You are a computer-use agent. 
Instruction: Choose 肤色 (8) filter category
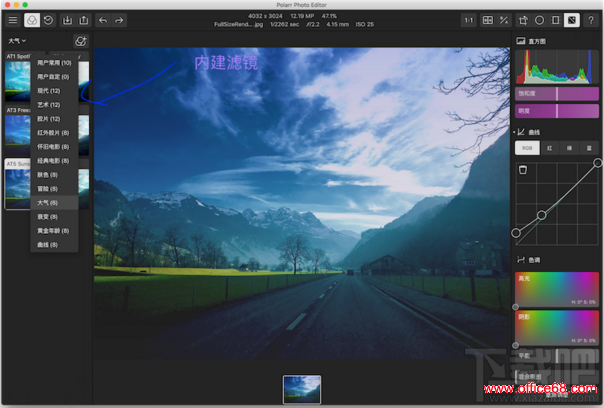pyautogui.click(x=54, y=175)
